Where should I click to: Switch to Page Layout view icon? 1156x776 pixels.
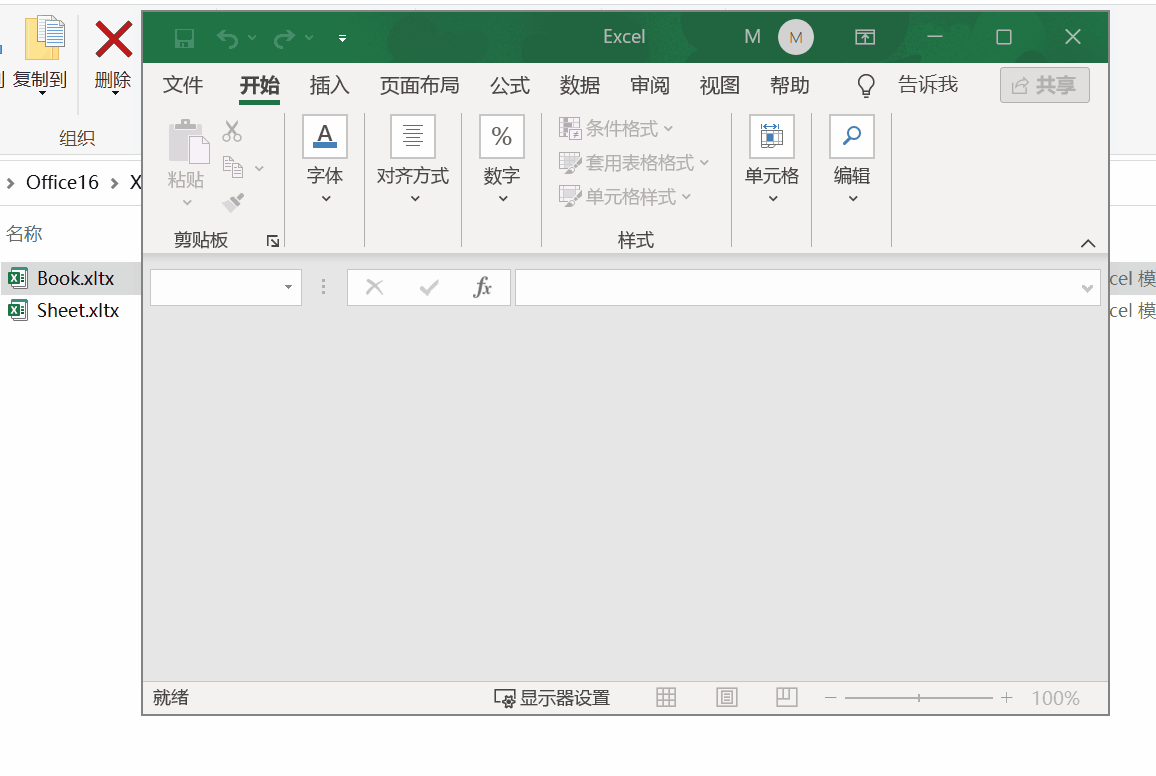726,697
